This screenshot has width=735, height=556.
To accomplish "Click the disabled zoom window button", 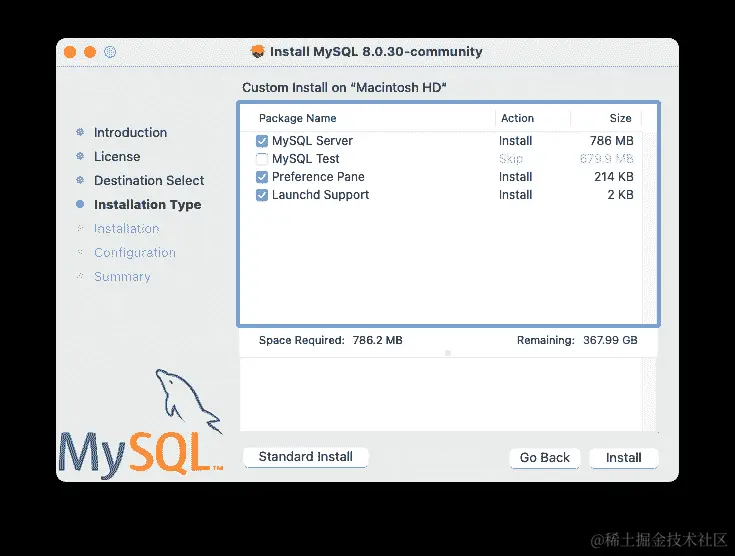I will 110,52.
